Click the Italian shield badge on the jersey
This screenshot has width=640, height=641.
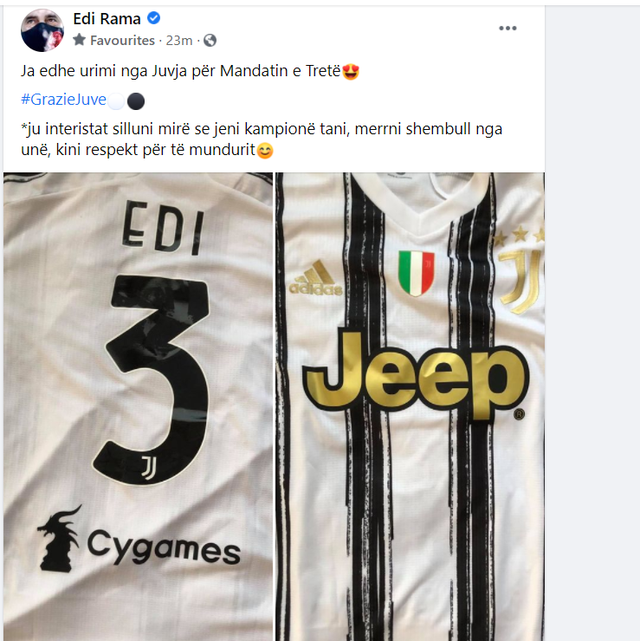(416, 273)
